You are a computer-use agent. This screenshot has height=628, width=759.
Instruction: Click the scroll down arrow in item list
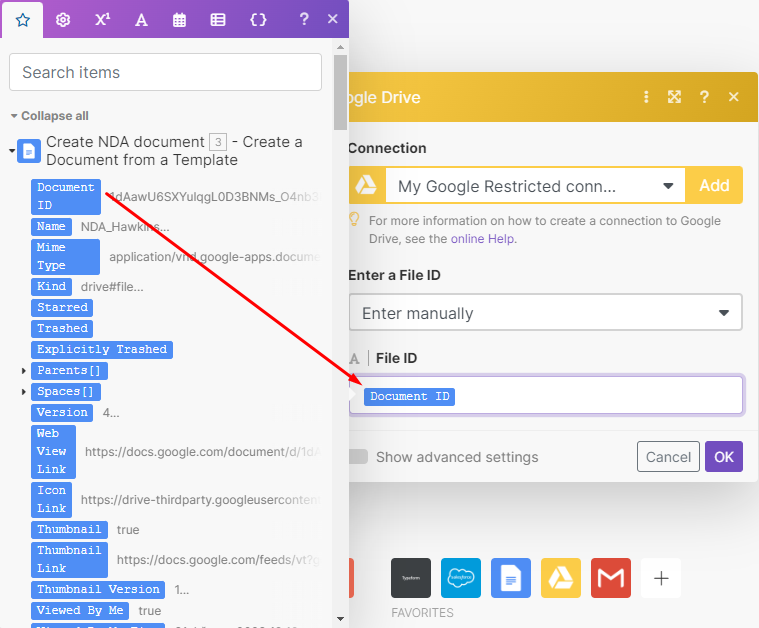[340, 619]
